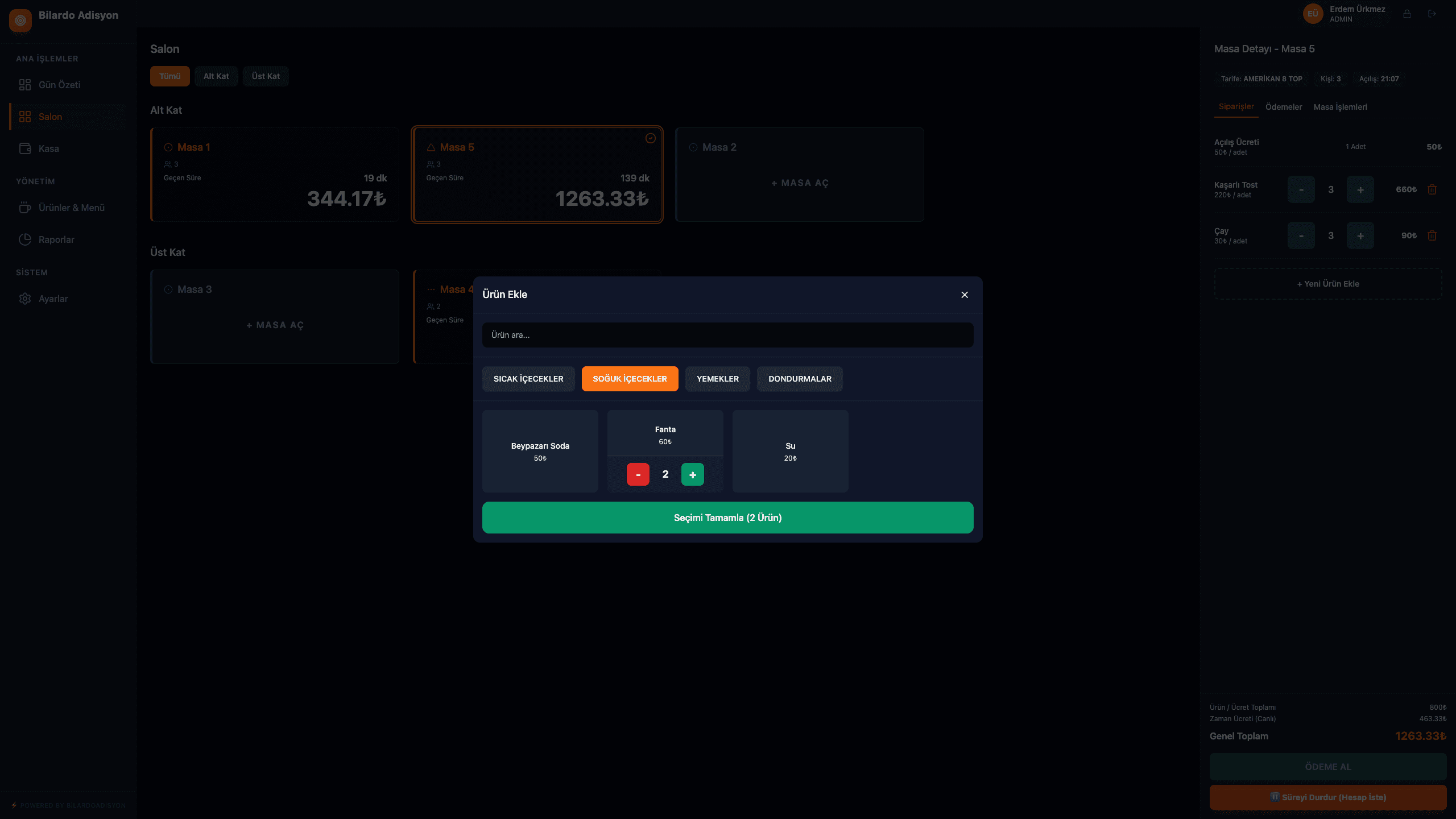Open Raporlar chart section

68,239
